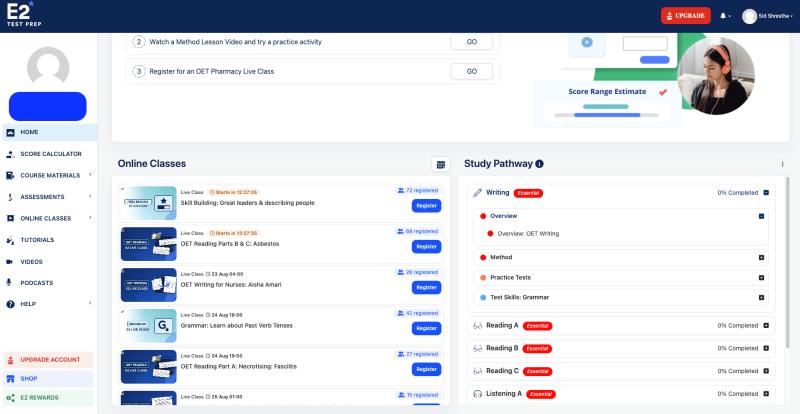800x414 pixels.
Task: Collapse the Overview subsection
Action: (x=761, y=216)
